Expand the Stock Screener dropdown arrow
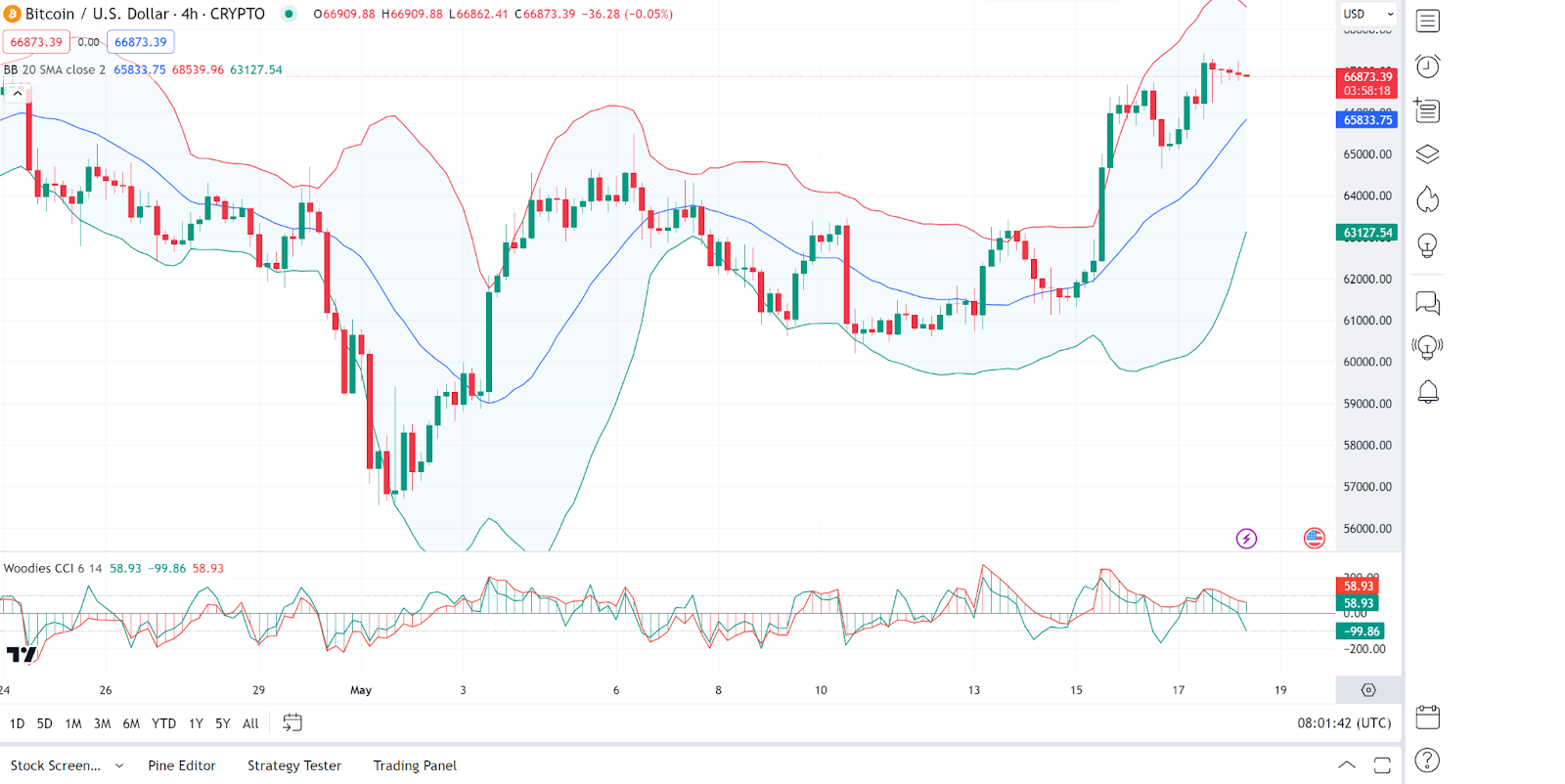Image resolution: width=1565 pixels, height=784 pixels. point(119,765)
